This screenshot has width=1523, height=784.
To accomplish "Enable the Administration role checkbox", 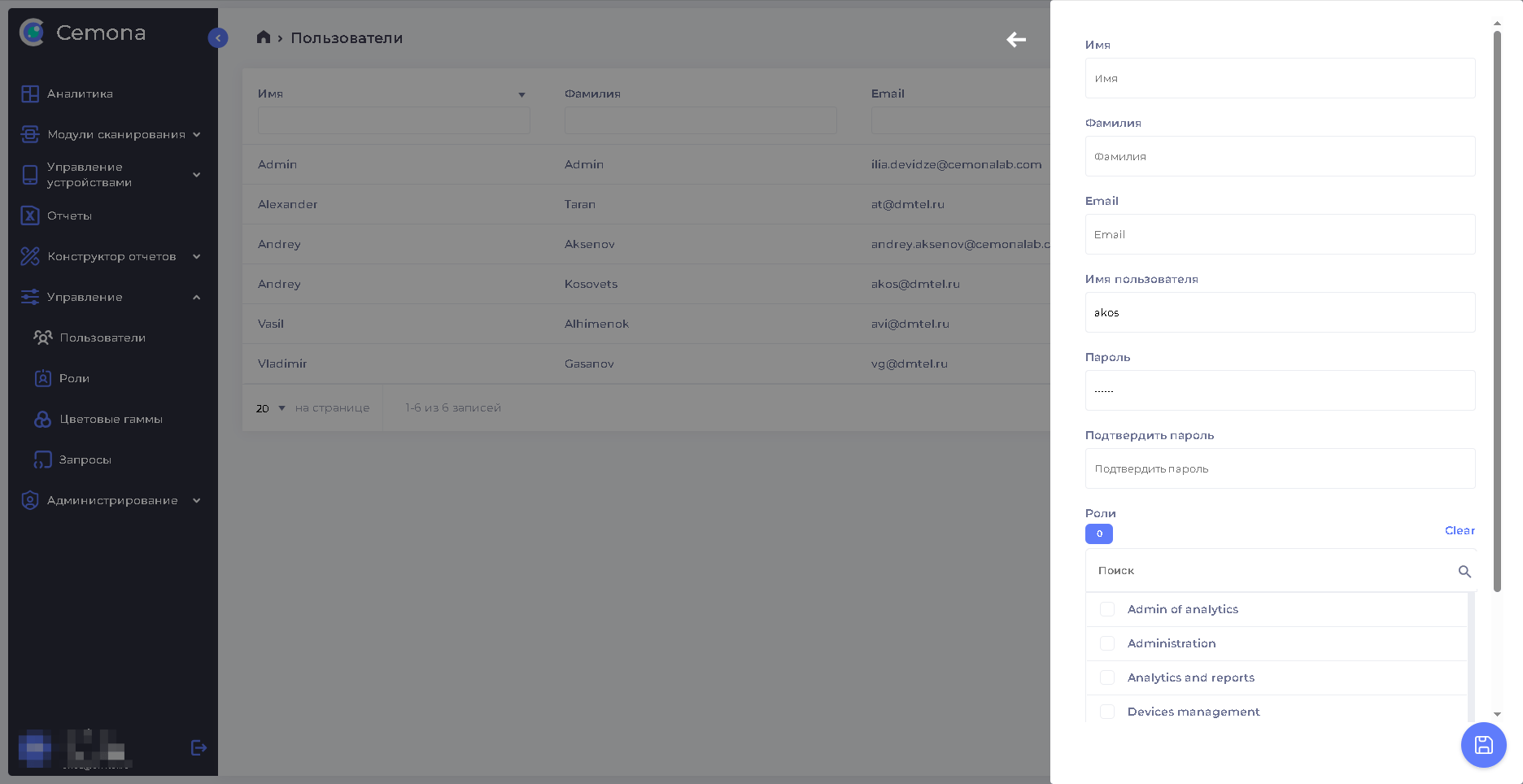I will (x=1107, y=643).
